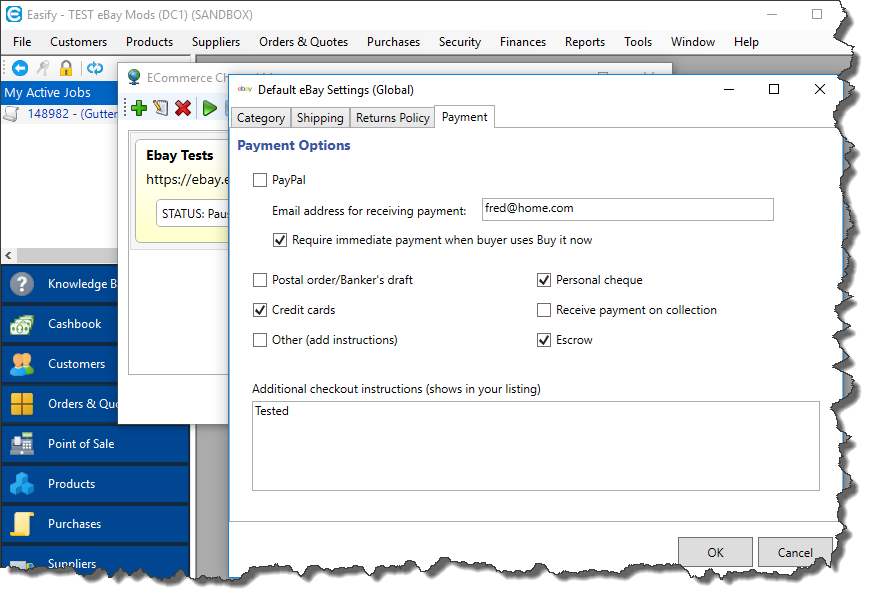Switch to the Returns Policy tab
The height and width of the screenshot is (602, 878).
pos(392,118)
